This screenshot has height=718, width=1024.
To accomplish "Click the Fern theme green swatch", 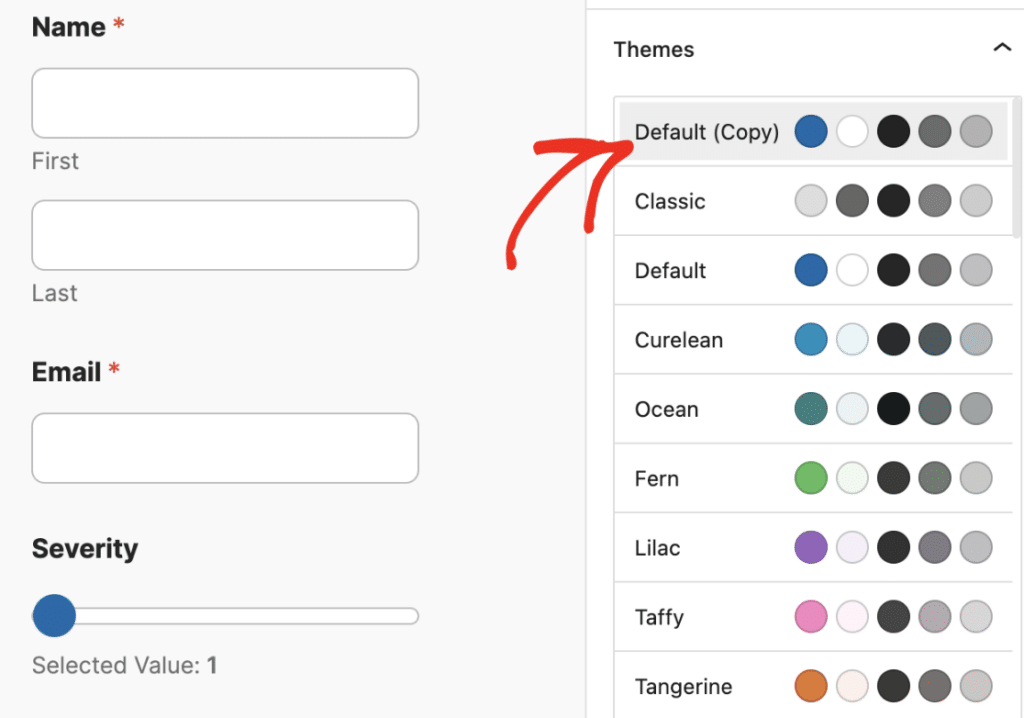I will coord(811,478).
